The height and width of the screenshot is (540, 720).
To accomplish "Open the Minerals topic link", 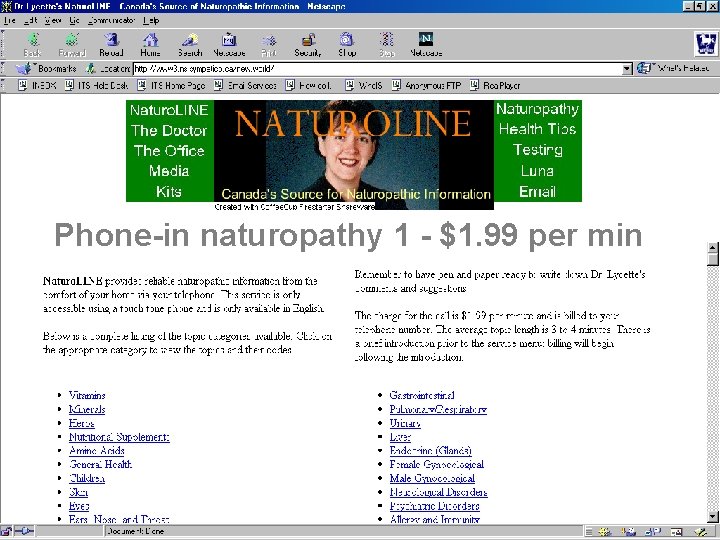I will pyautogui.click(x=87, y=409).
